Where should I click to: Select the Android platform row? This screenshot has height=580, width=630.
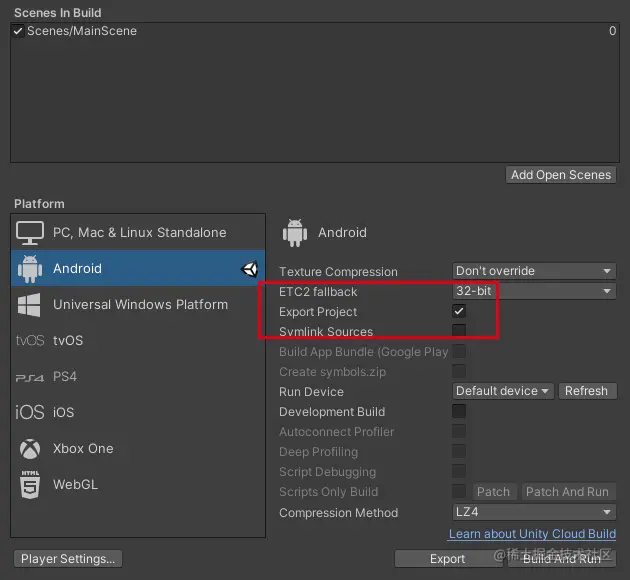pos(138,268)
